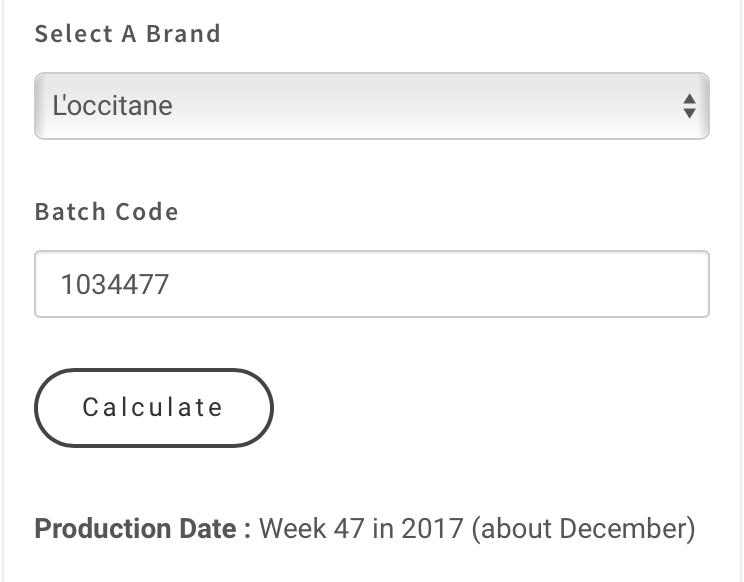This screenshot has height=582, width=744.
Task: Click the up-down arrows on brand selector
Action: pos(688,105)
